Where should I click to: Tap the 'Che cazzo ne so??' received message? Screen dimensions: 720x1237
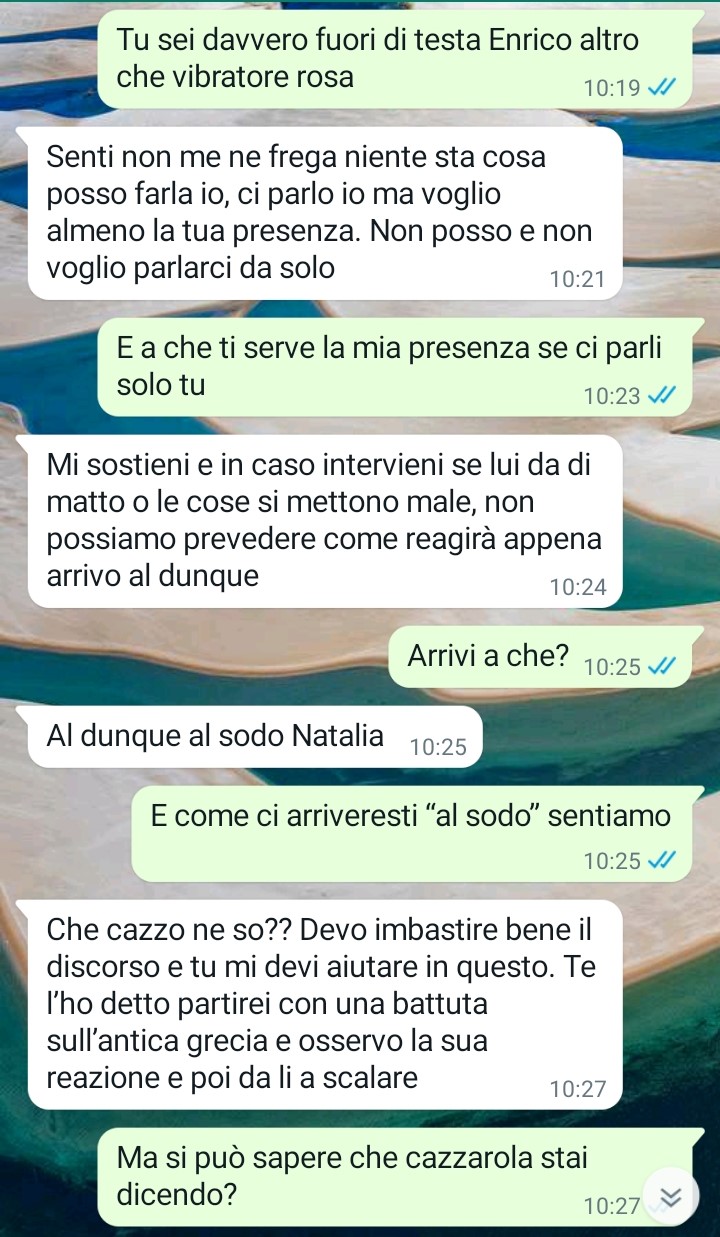[x=326, y=1004]
